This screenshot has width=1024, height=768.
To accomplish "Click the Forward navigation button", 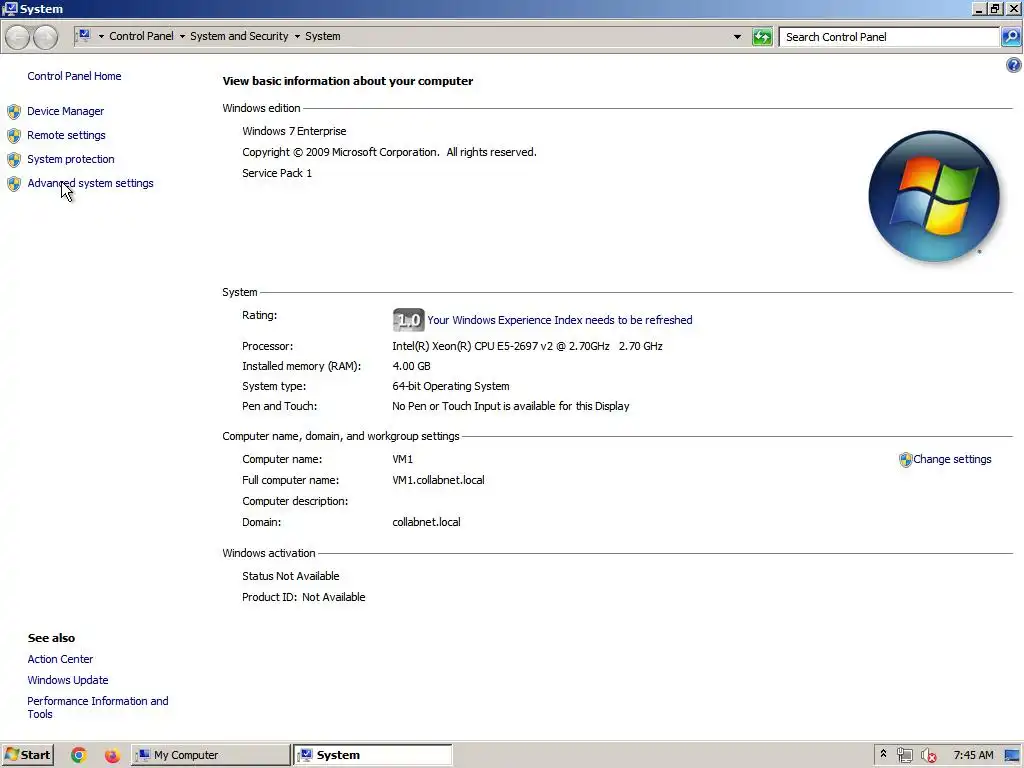I will tap(45, 37).
